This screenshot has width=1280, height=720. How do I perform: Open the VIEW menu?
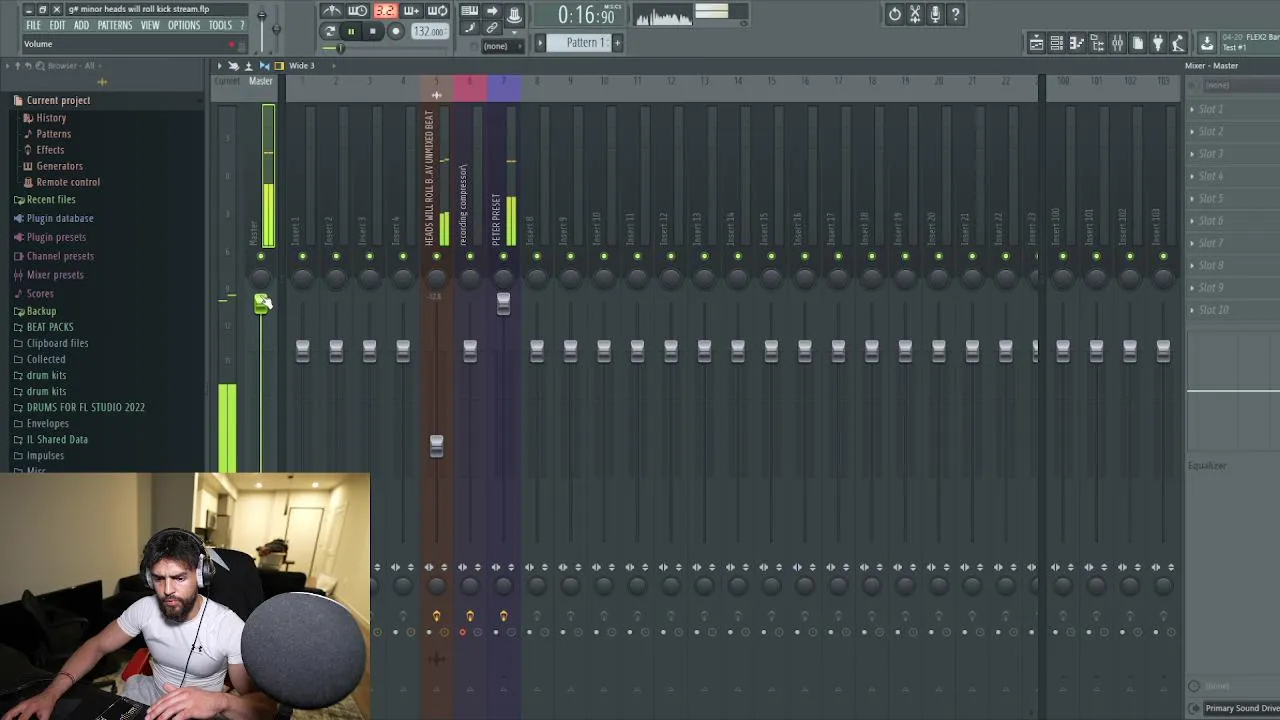point(150,25)
